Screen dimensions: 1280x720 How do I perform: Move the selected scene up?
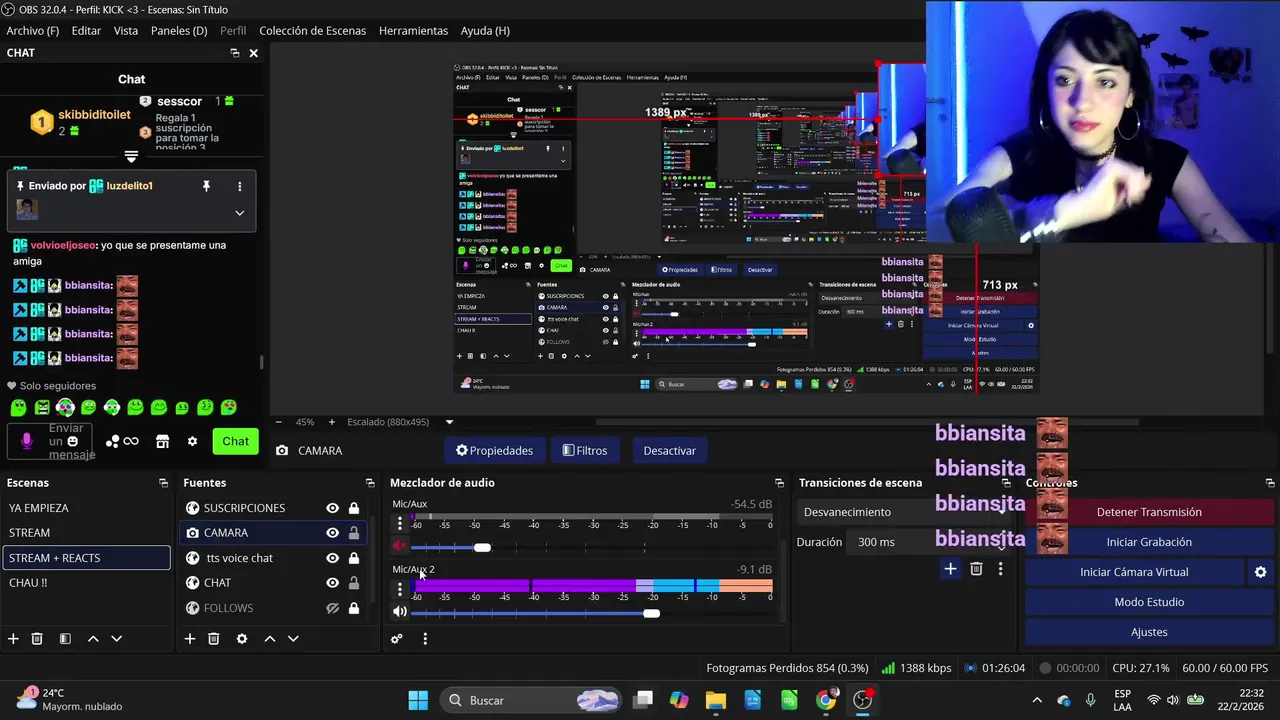tap(93, 639)
